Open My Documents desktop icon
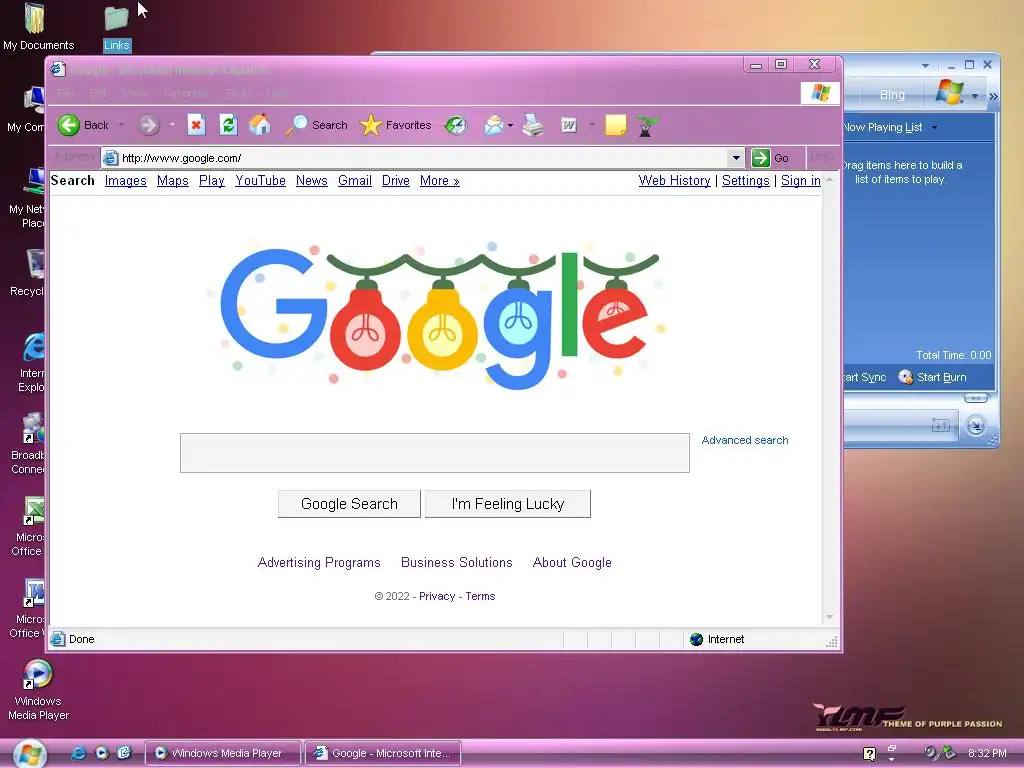 pos(38,27)
